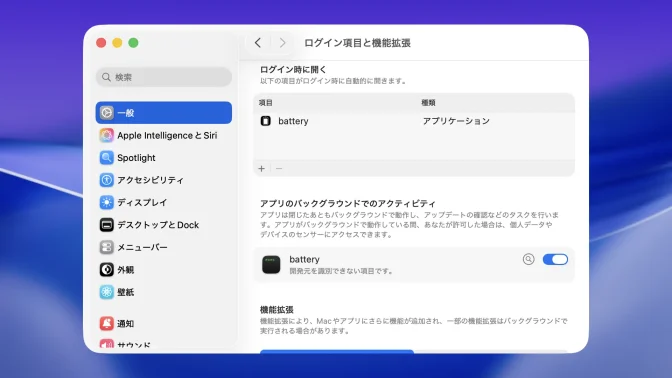
Task: Open the ディスプレイ sidebar label
Action: pos(142,202)
